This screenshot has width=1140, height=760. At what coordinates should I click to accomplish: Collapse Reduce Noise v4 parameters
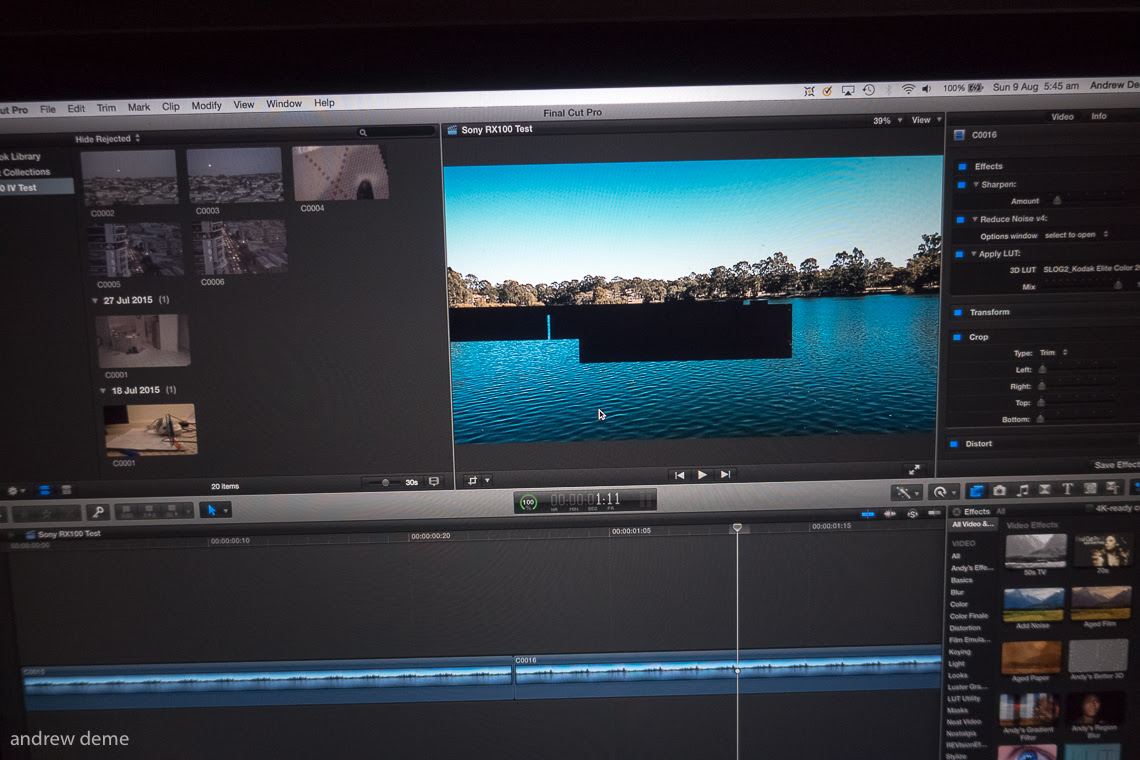pyautogui.click(x=975, y=219)
